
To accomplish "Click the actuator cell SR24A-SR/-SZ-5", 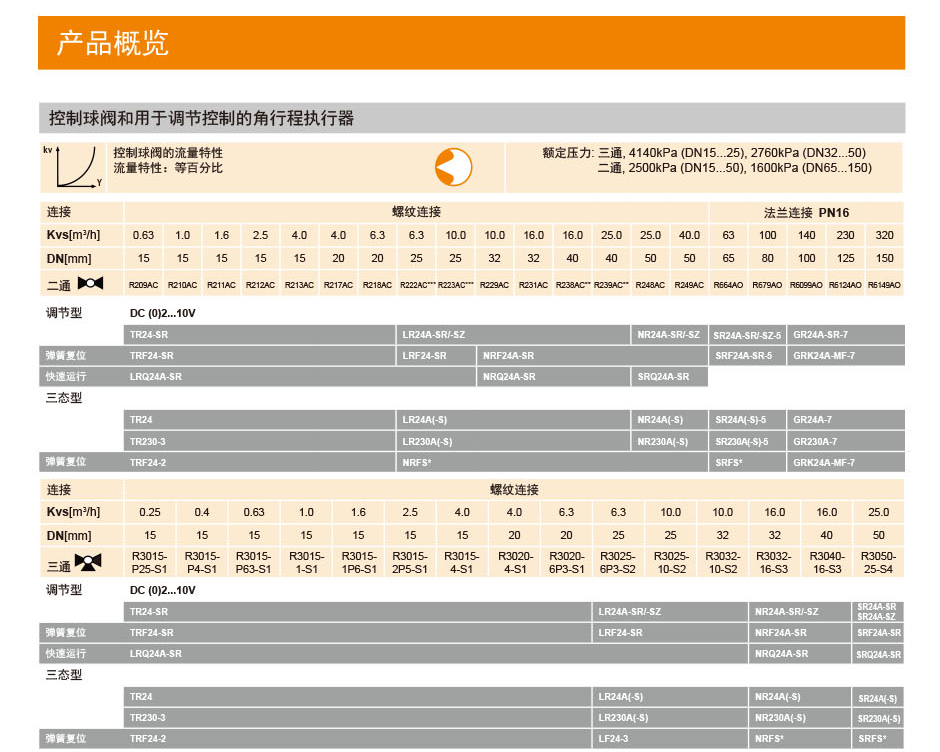I will 747,335.
